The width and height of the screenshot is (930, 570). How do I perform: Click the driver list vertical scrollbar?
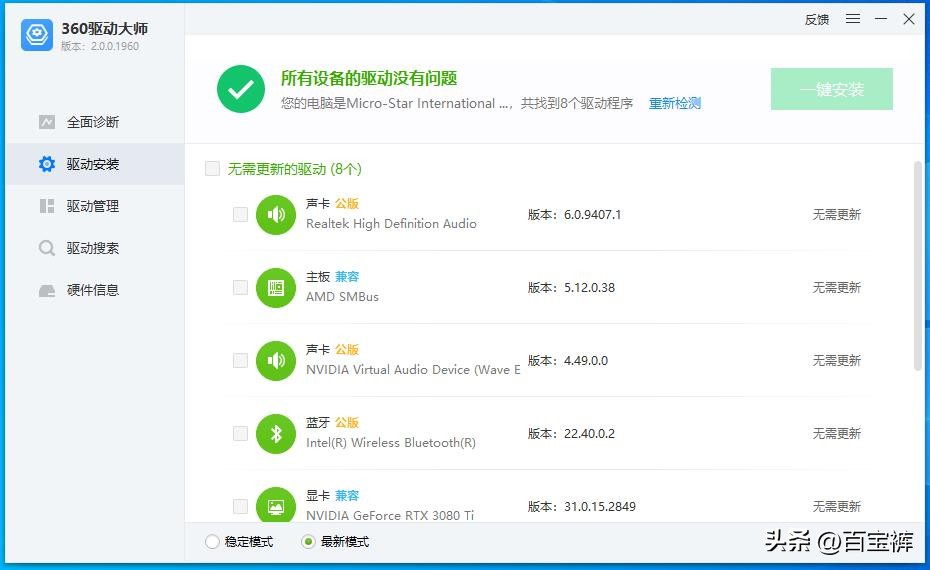918,266
